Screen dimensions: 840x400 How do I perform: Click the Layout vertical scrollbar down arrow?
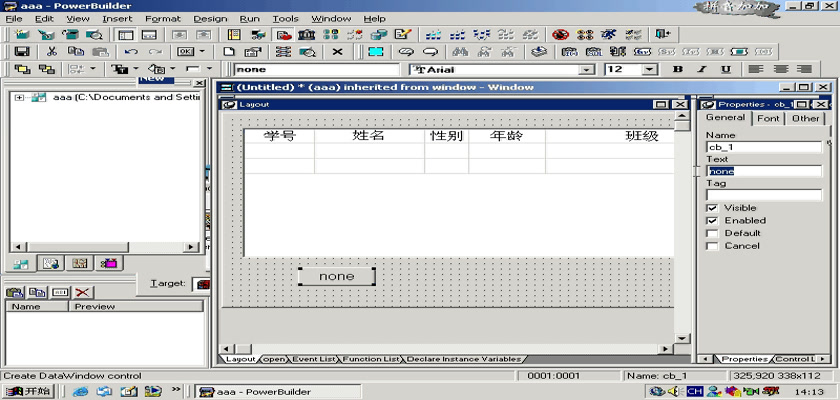coord(681,338)
